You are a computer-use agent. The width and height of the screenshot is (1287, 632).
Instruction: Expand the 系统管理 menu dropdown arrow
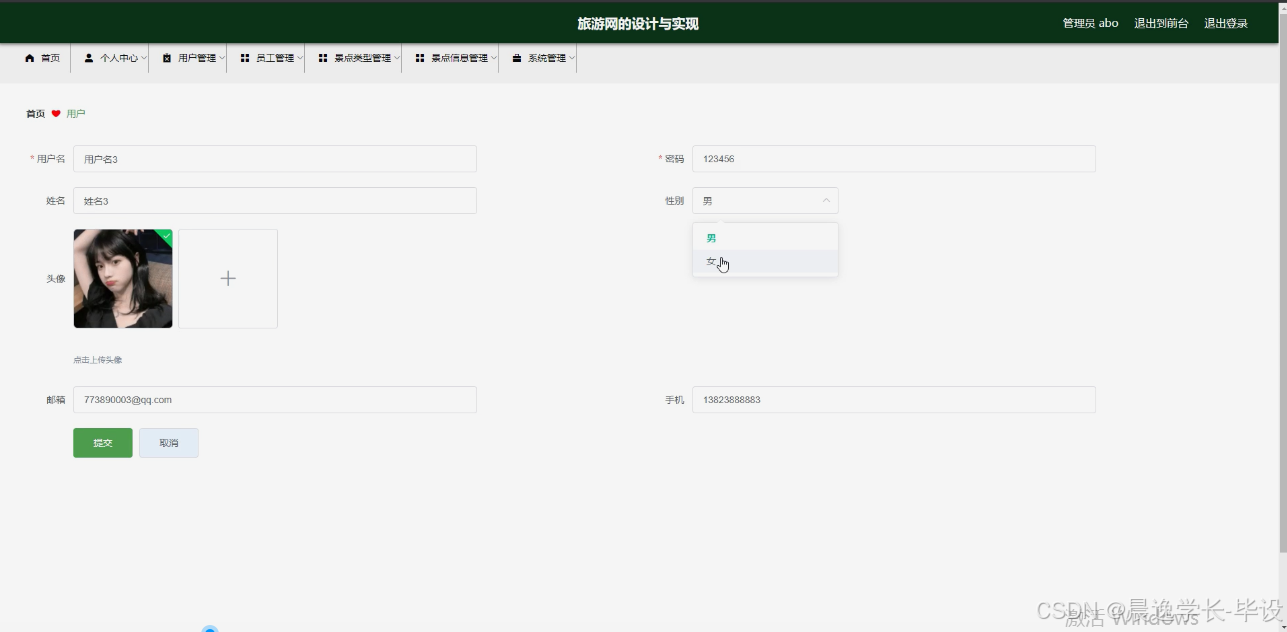coord(571,57)
